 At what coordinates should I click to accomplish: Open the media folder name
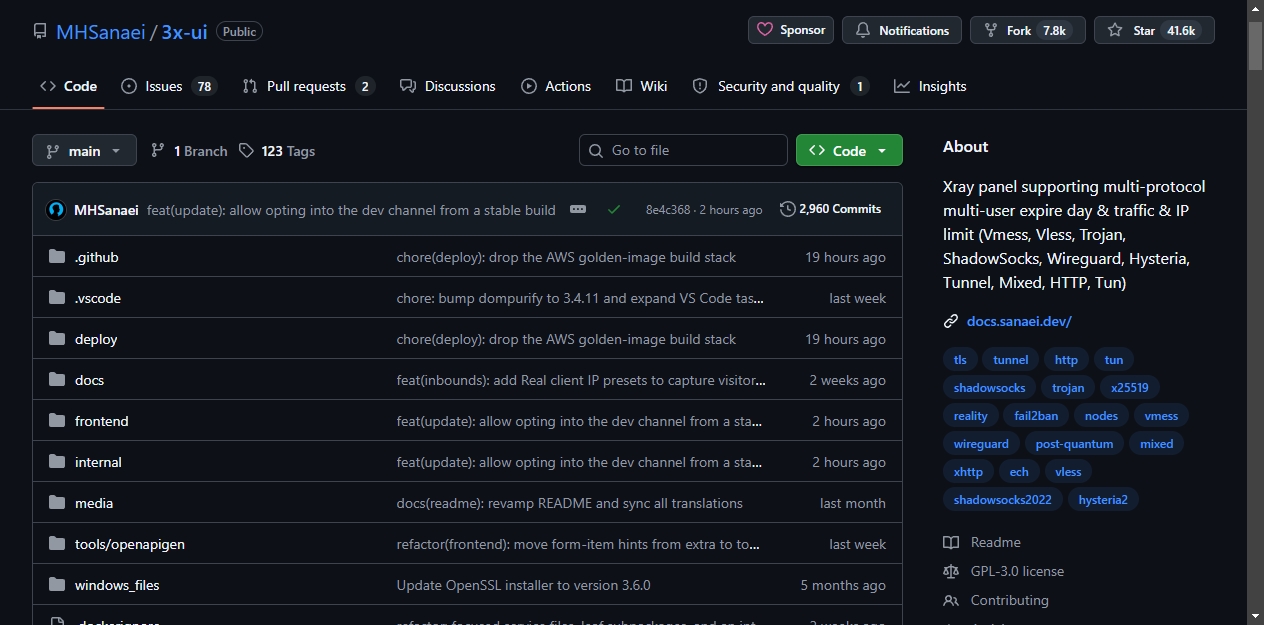click(94, 503)
